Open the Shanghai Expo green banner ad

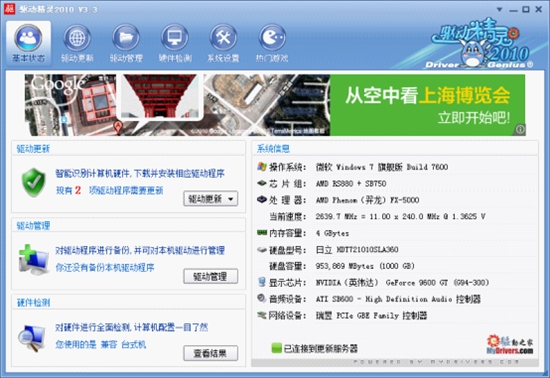click(x=428, y=105)
